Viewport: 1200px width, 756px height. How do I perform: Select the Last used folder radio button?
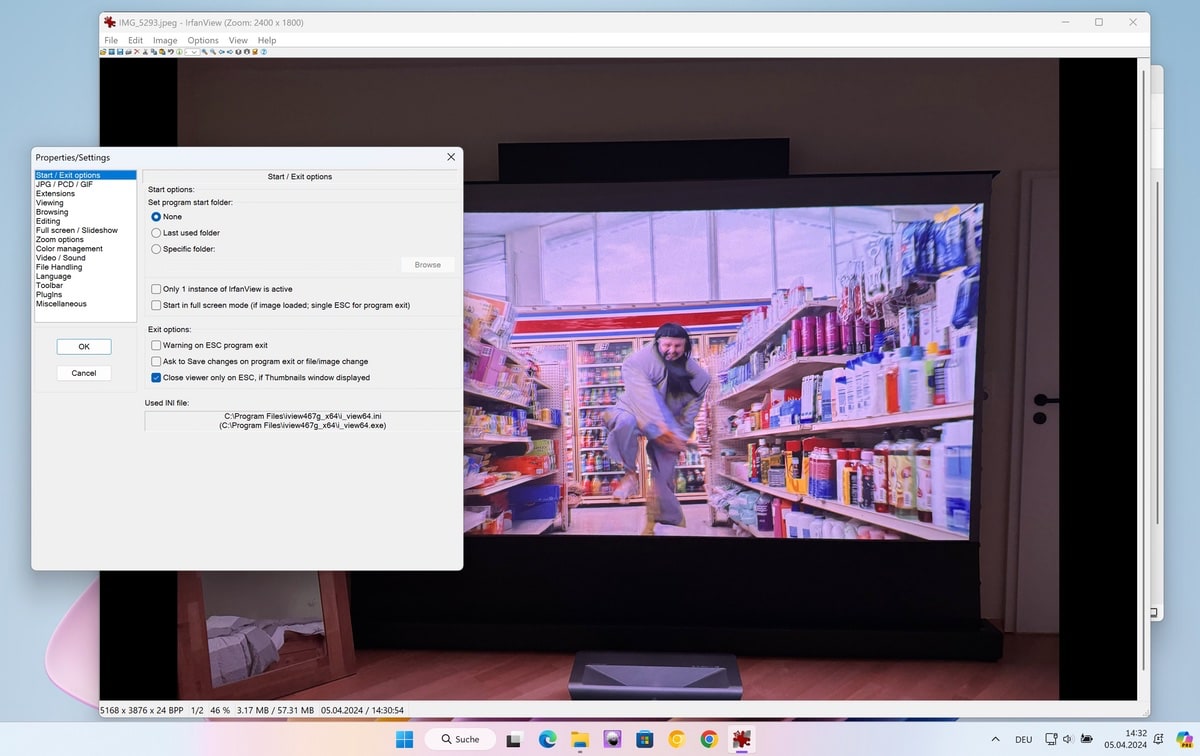(x=156, y=233)
